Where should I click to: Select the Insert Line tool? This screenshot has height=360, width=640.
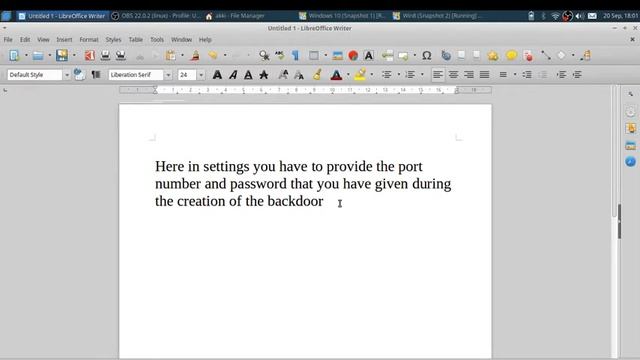(x=546, y=56)
